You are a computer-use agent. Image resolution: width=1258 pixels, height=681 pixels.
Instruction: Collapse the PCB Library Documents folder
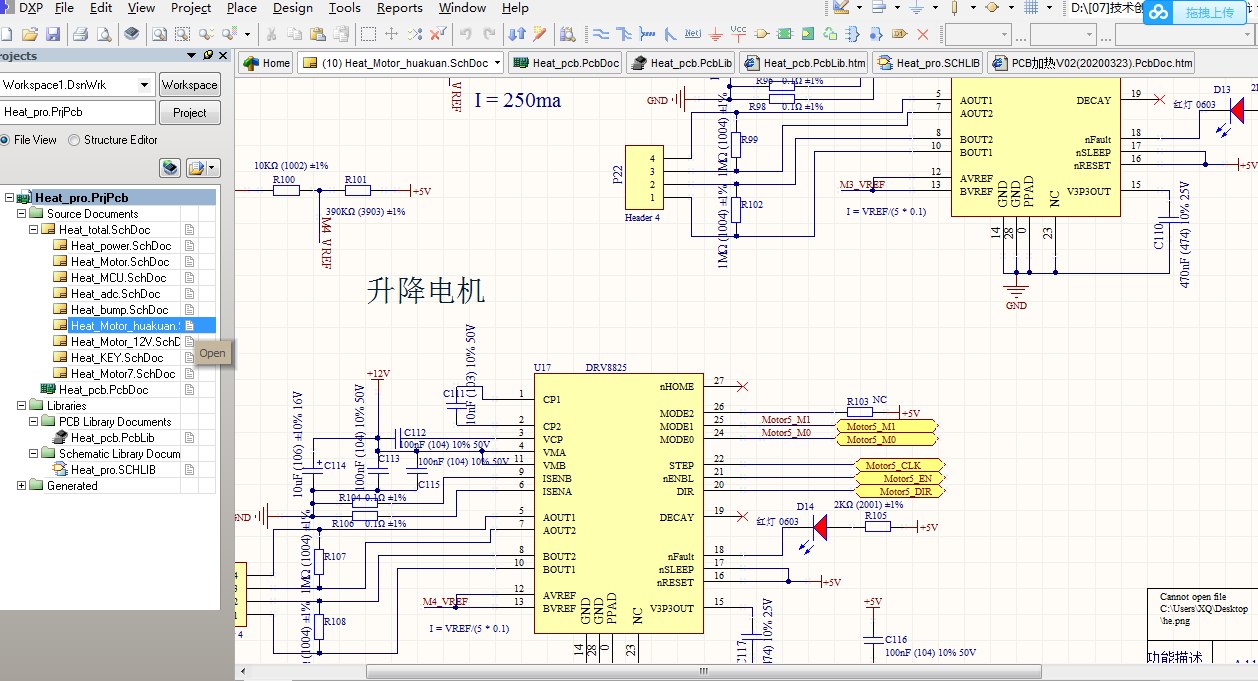(x=34, y=422)
